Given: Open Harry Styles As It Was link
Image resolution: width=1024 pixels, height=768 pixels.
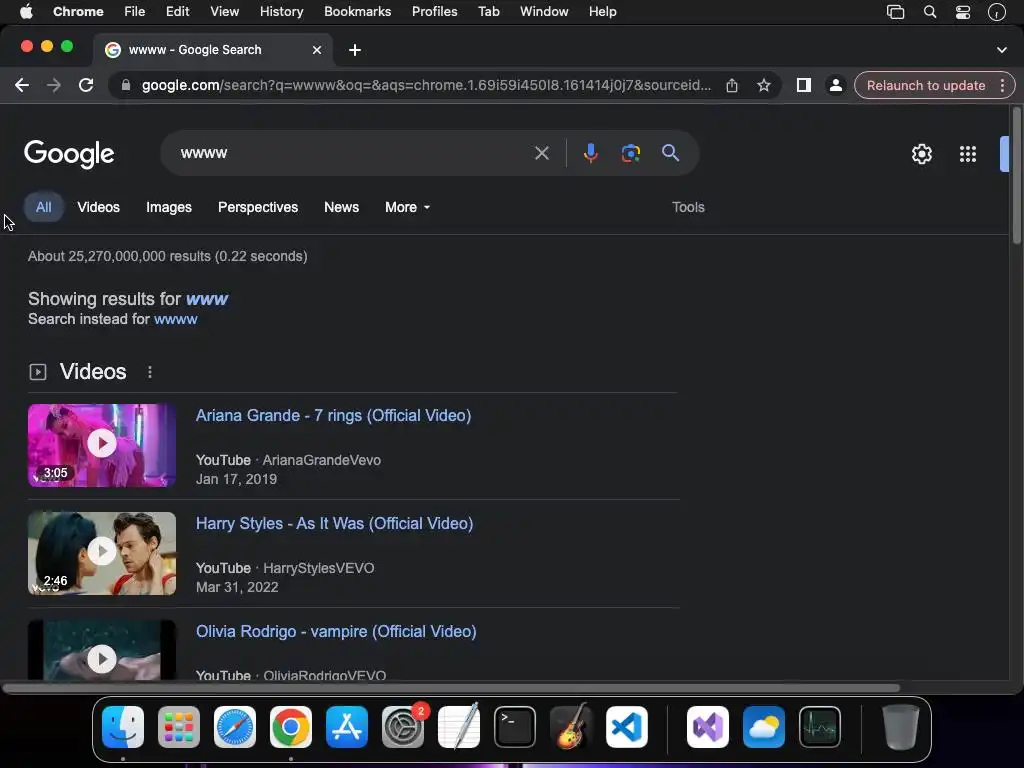Looking at the screenshot, I should pos(334,523).
